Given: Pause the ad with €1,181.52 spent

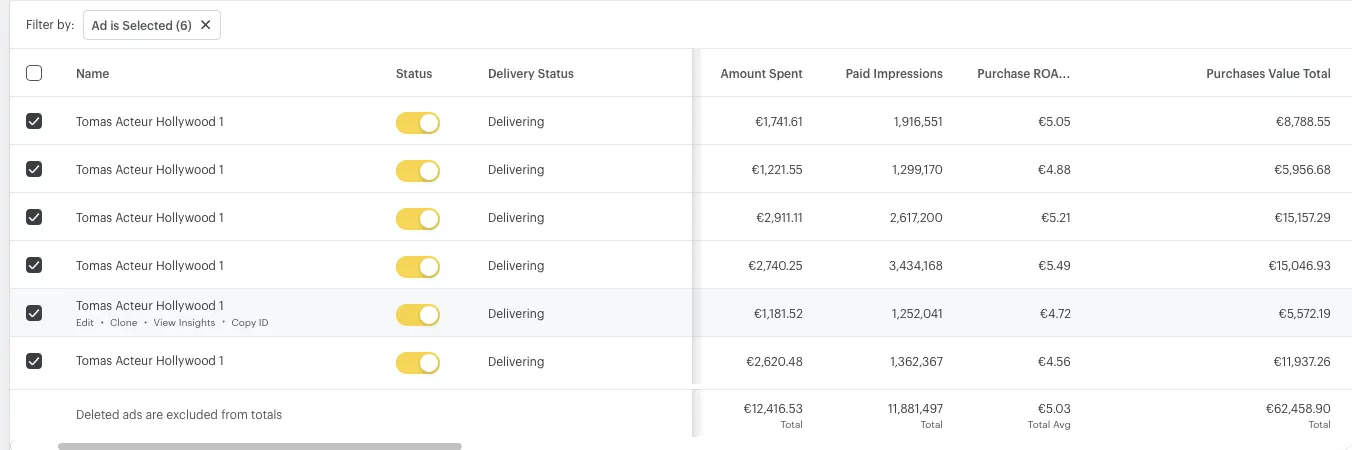Looking at the screenshot, I should click(418, 314).
